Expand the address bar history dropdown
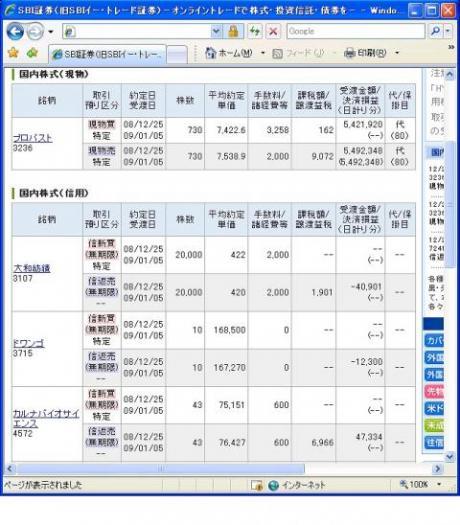 (x=217, y=31)
